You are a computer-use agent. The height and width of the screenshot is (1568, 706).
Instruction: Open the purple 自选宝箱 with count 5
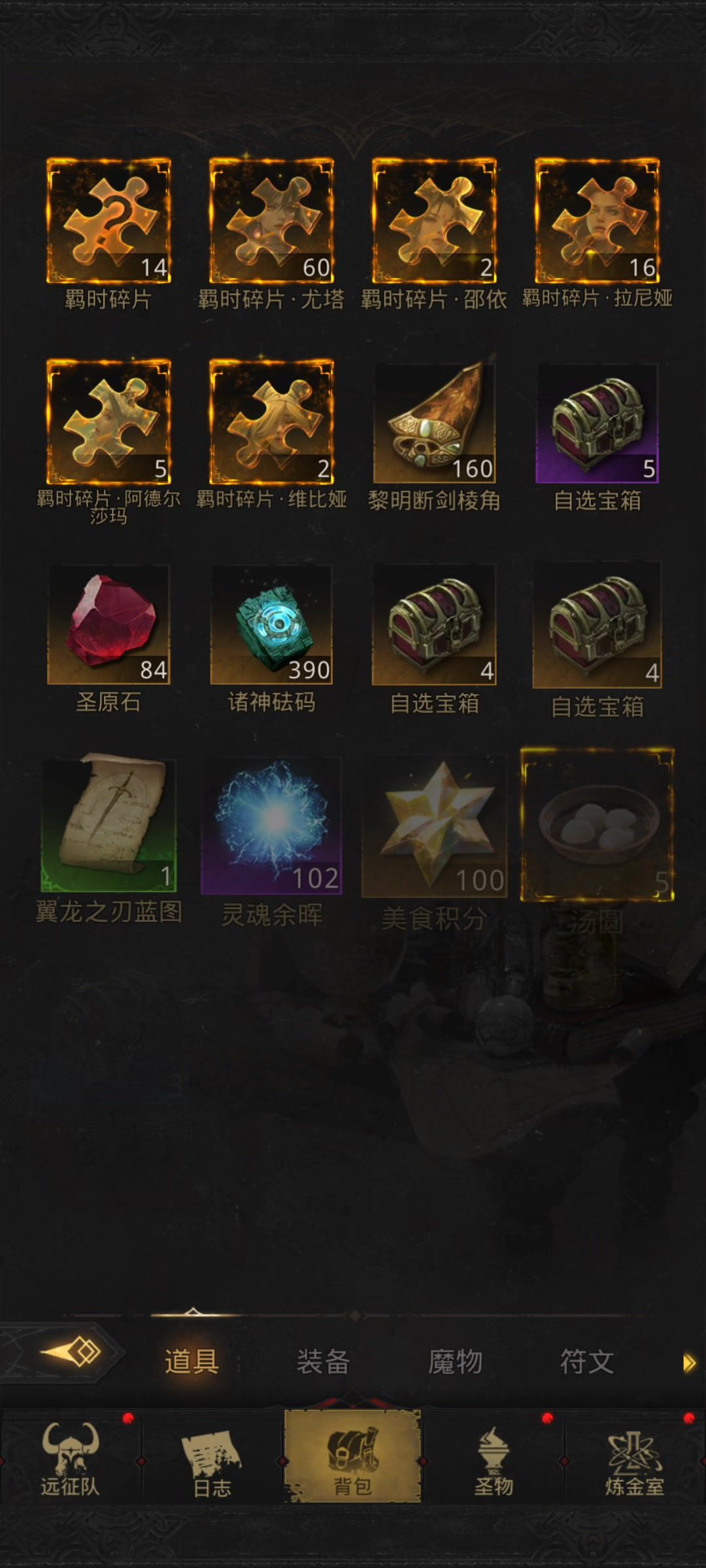coord(597,423)
